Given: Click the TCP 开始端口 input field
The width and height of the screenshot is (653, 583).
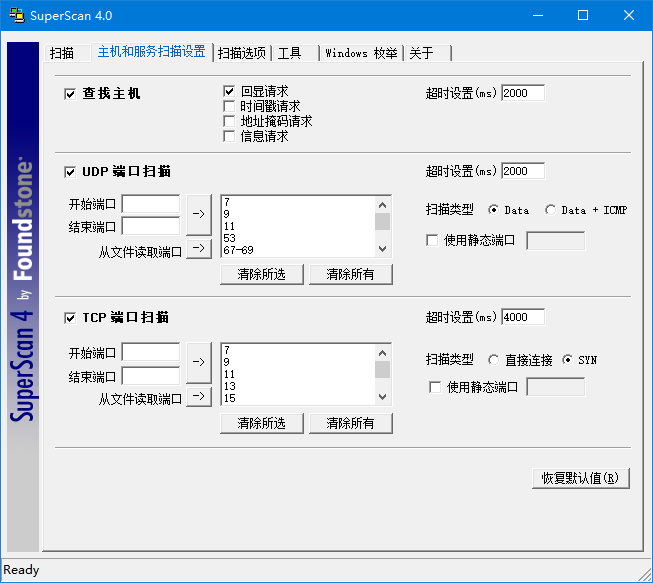Looking at the screenshot, I should coord(151,353).
